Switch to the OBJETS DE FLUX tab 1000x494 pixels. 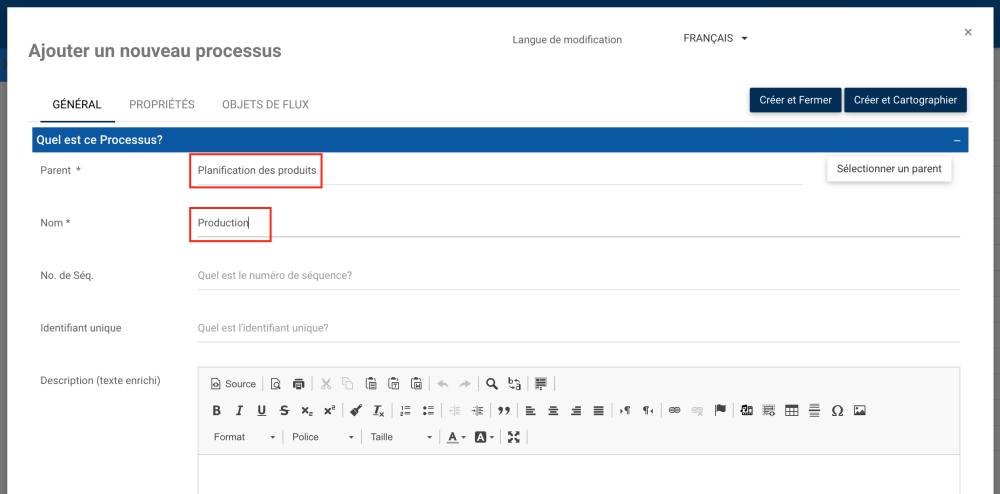(x=265, y=105)
